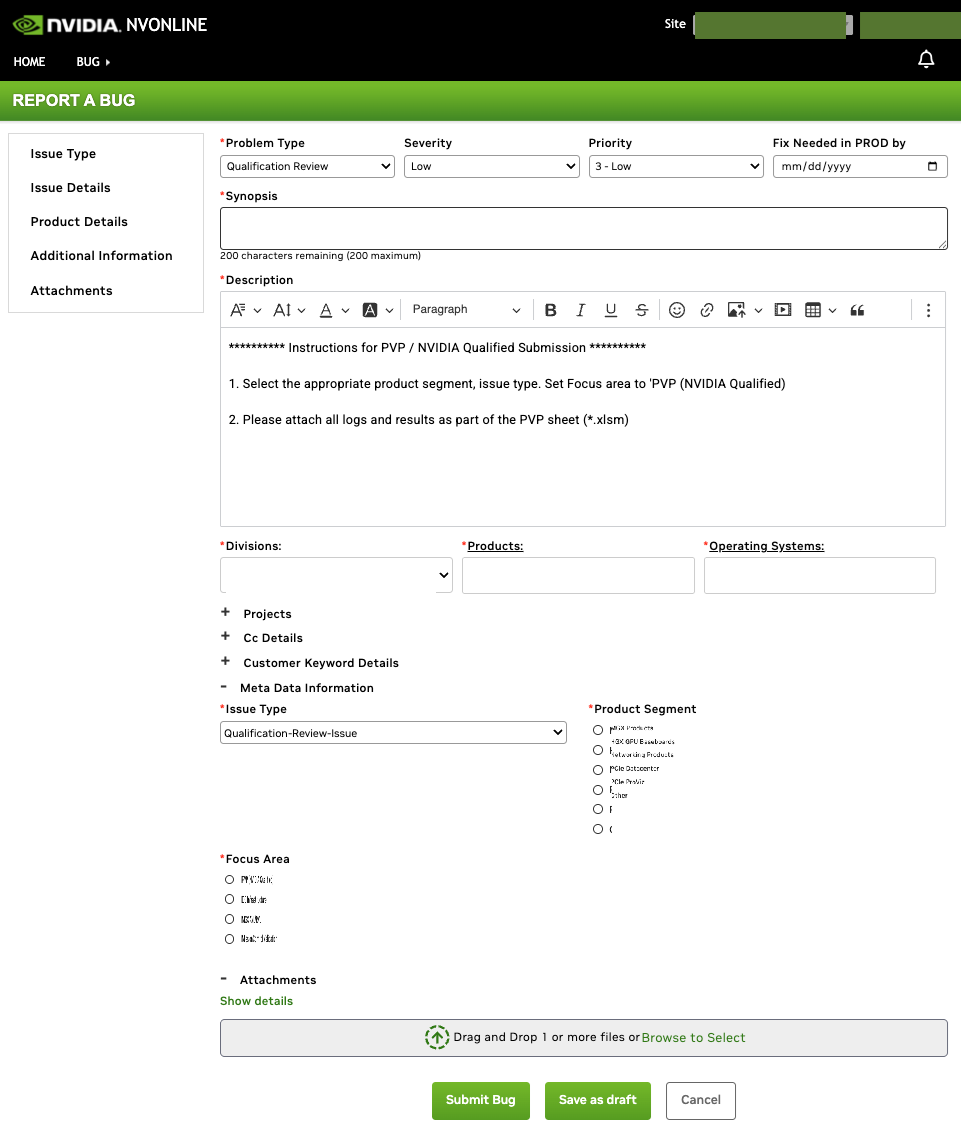
Task: Jump to Product Details in sidebar
Action: (x=79, y=222)
